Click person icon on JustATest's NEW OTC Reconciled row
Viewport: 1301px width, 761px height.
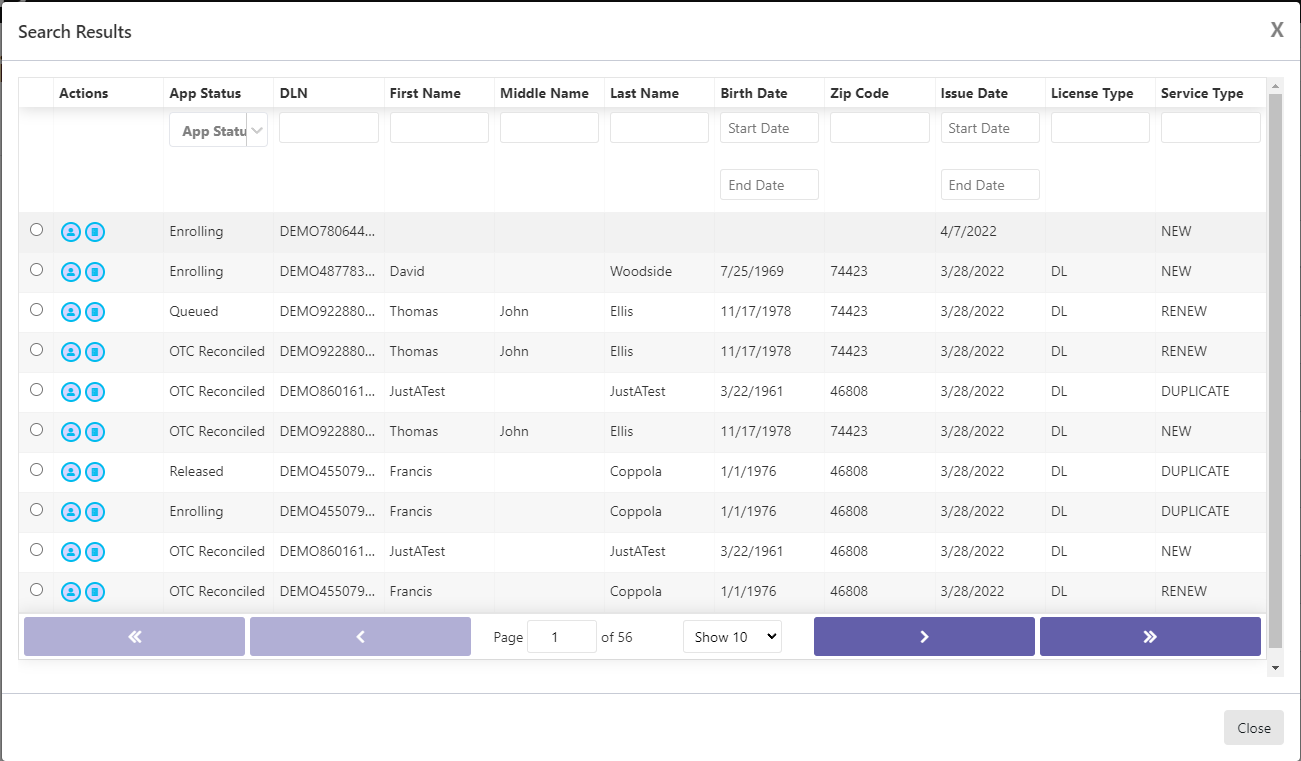click(x=70, y=551)
